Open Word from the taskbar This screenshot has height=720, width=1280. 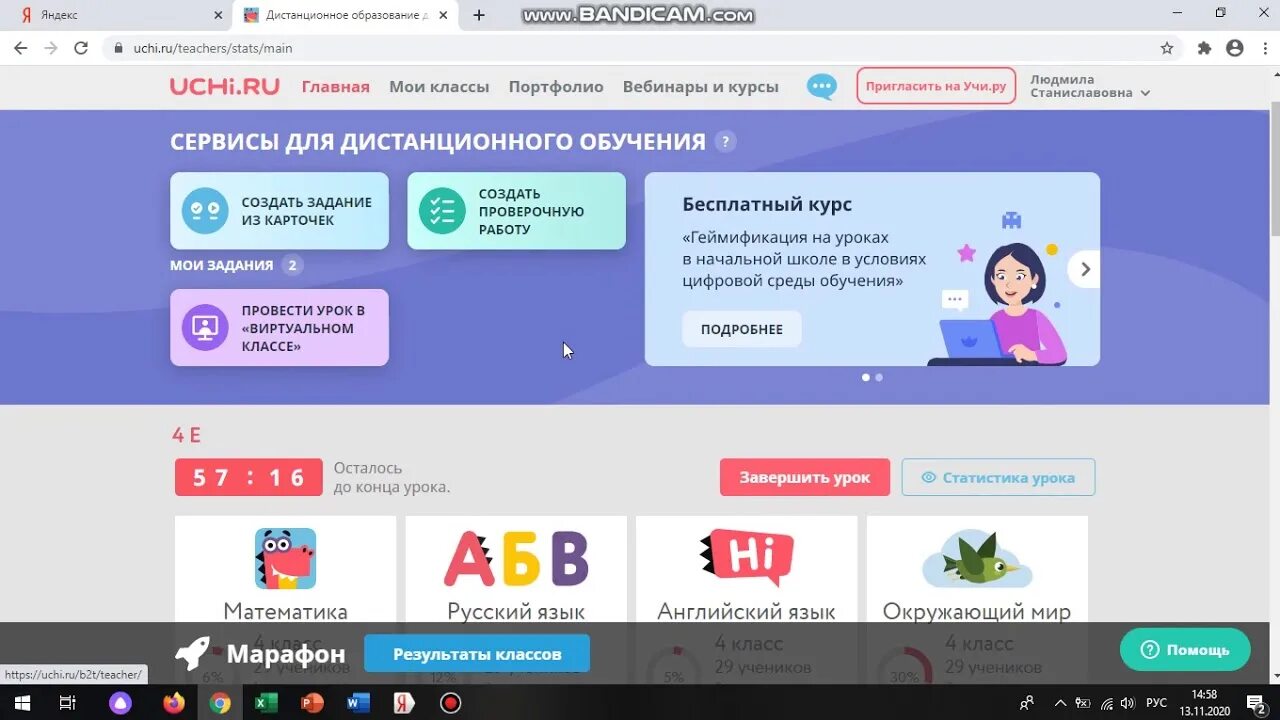pos(358,703)
